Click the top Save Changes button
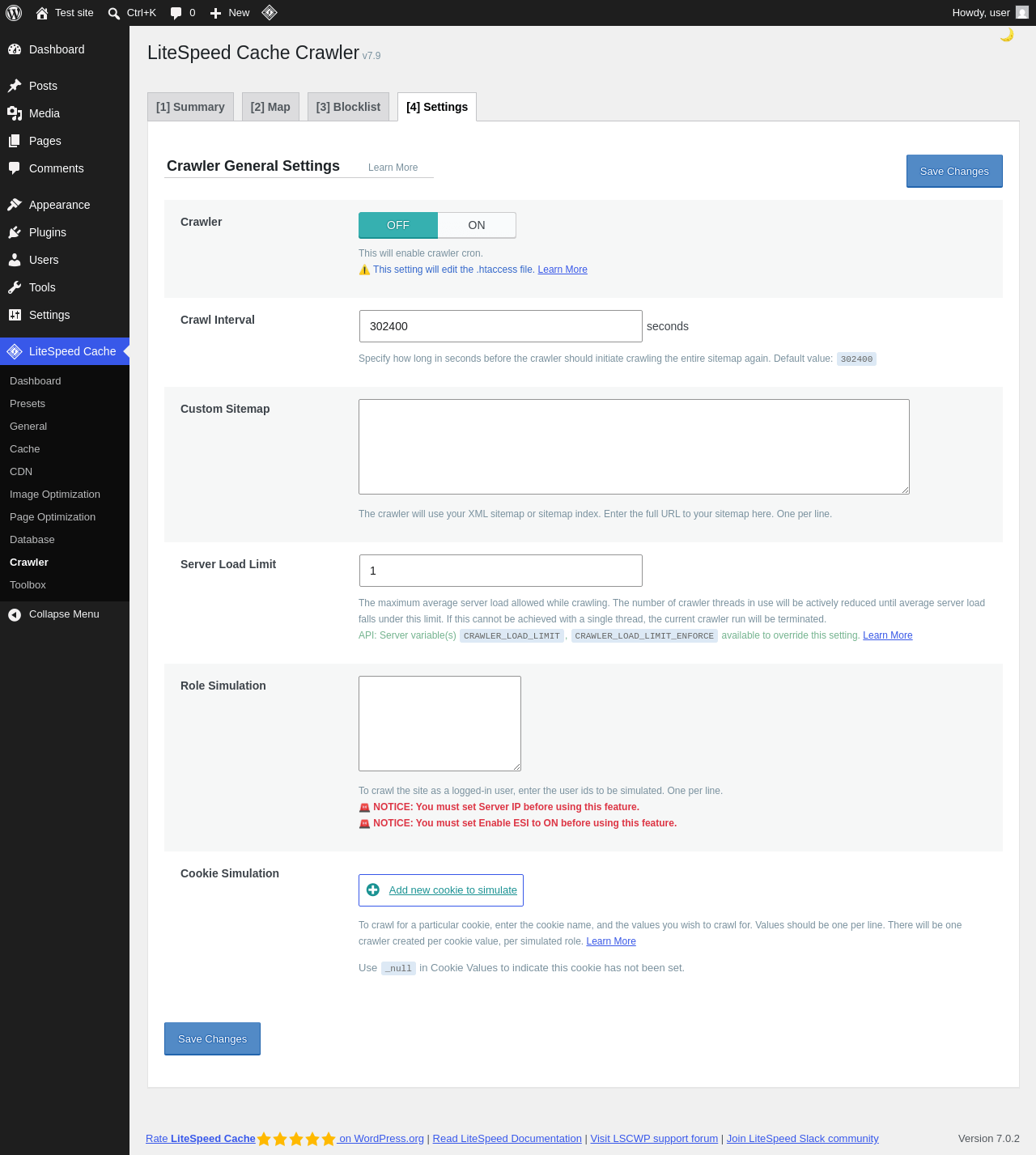The image size is (1036, 1155). pyautogui.click(x=954, y=171)
